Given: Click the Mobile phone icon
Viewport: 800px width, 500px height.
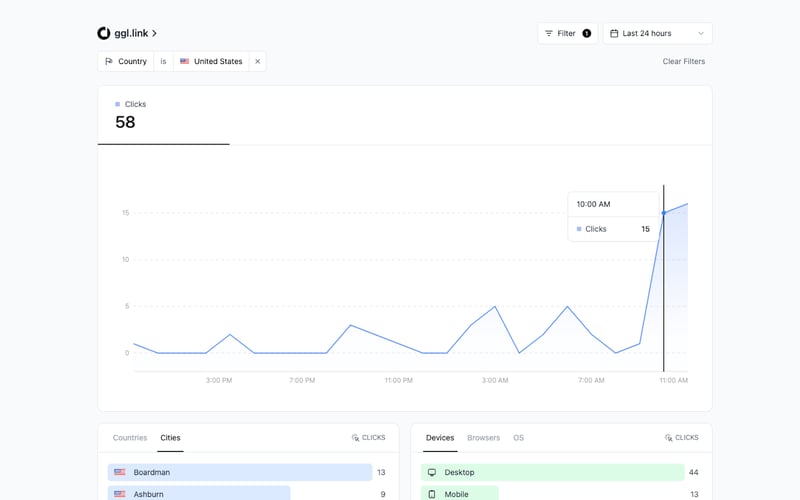Looking at the screenshot, I should [x=432, y=494].
